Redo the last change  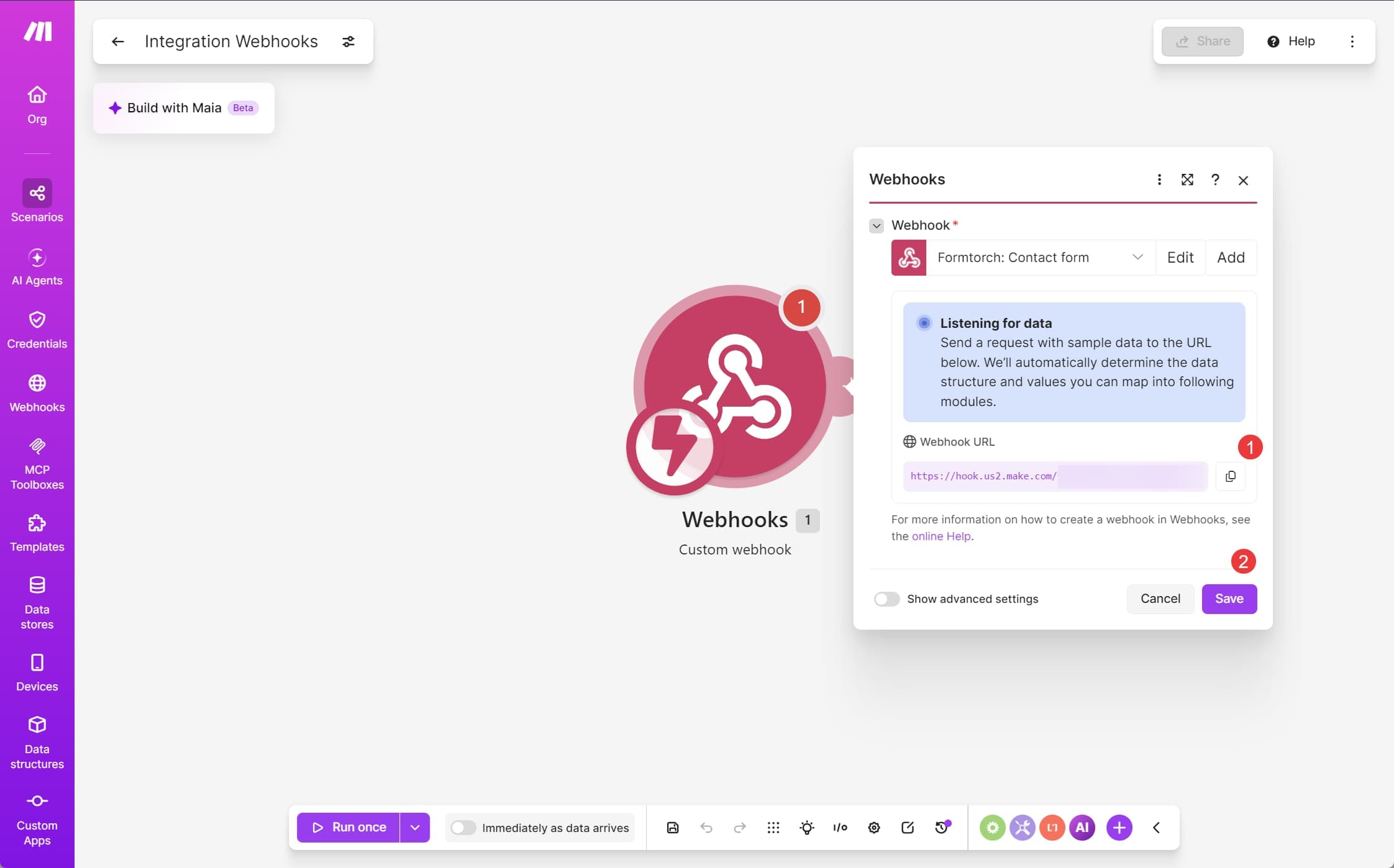pyautogui.click(x=740, y=828)
